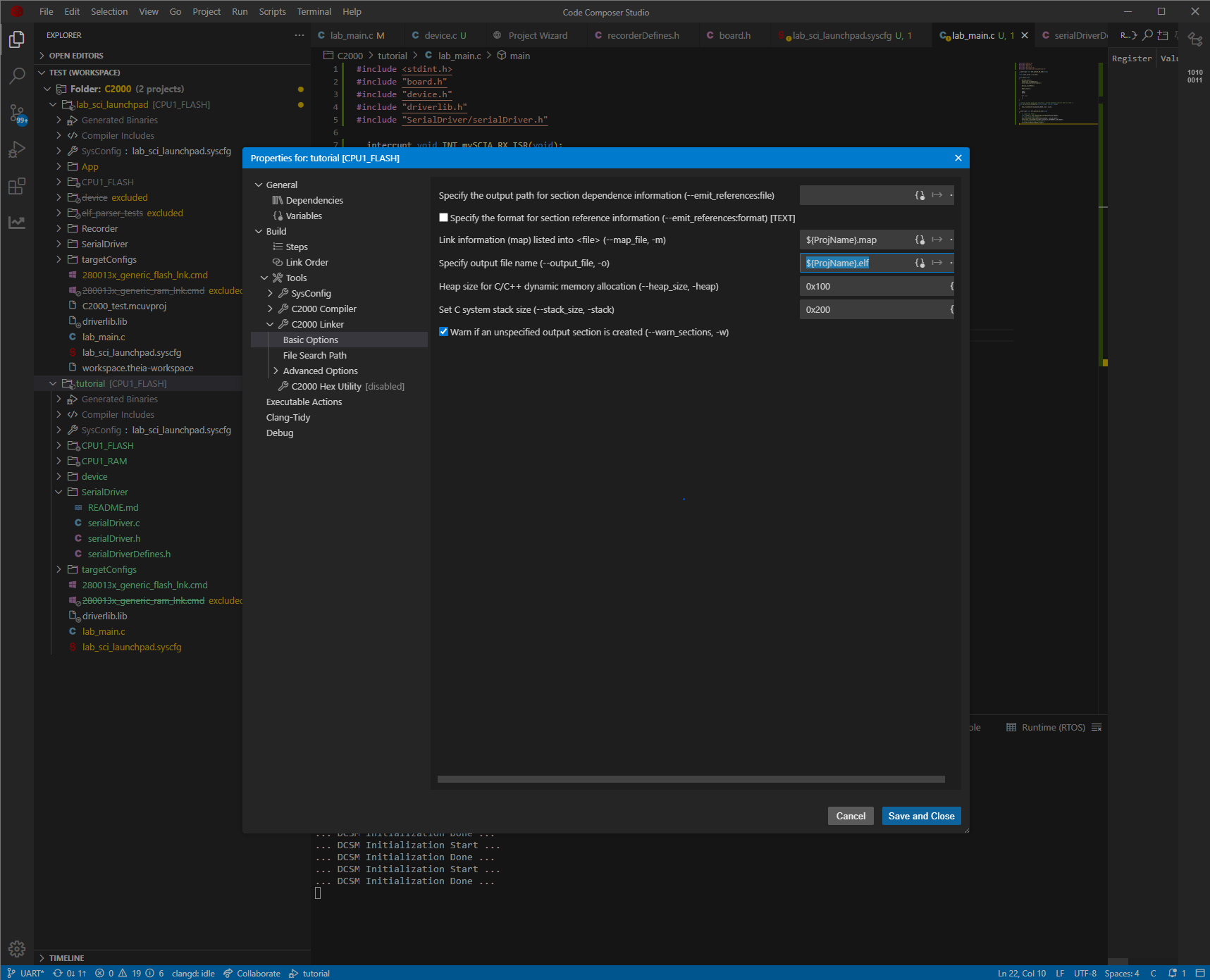
Task: Click Save and Close button
Action: (920, 816)
